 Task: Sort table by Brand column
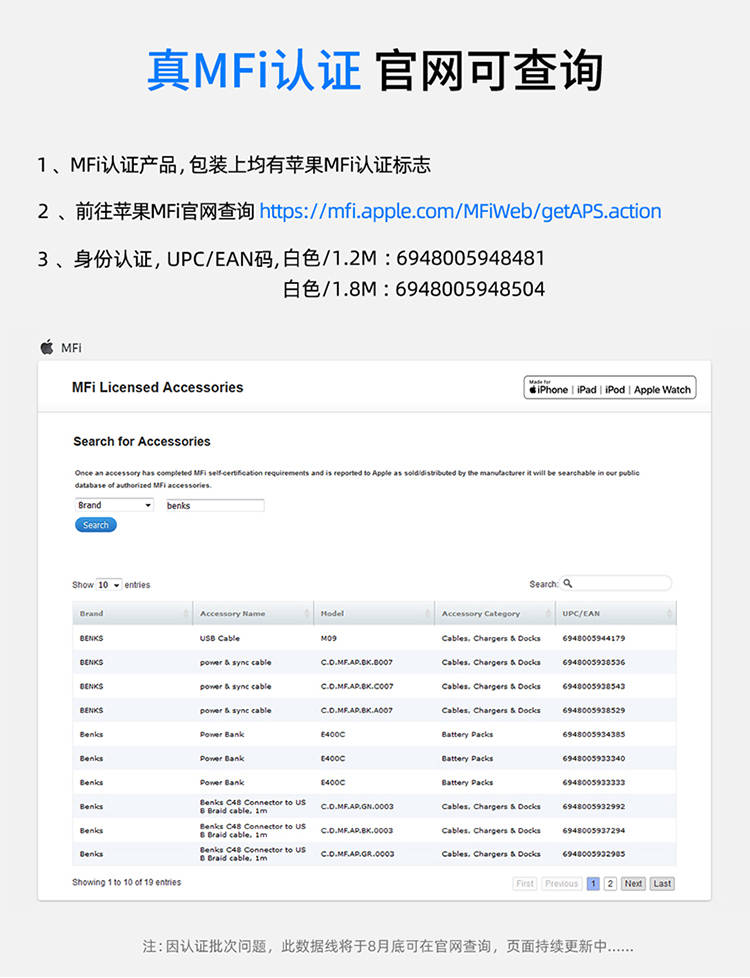132,613
